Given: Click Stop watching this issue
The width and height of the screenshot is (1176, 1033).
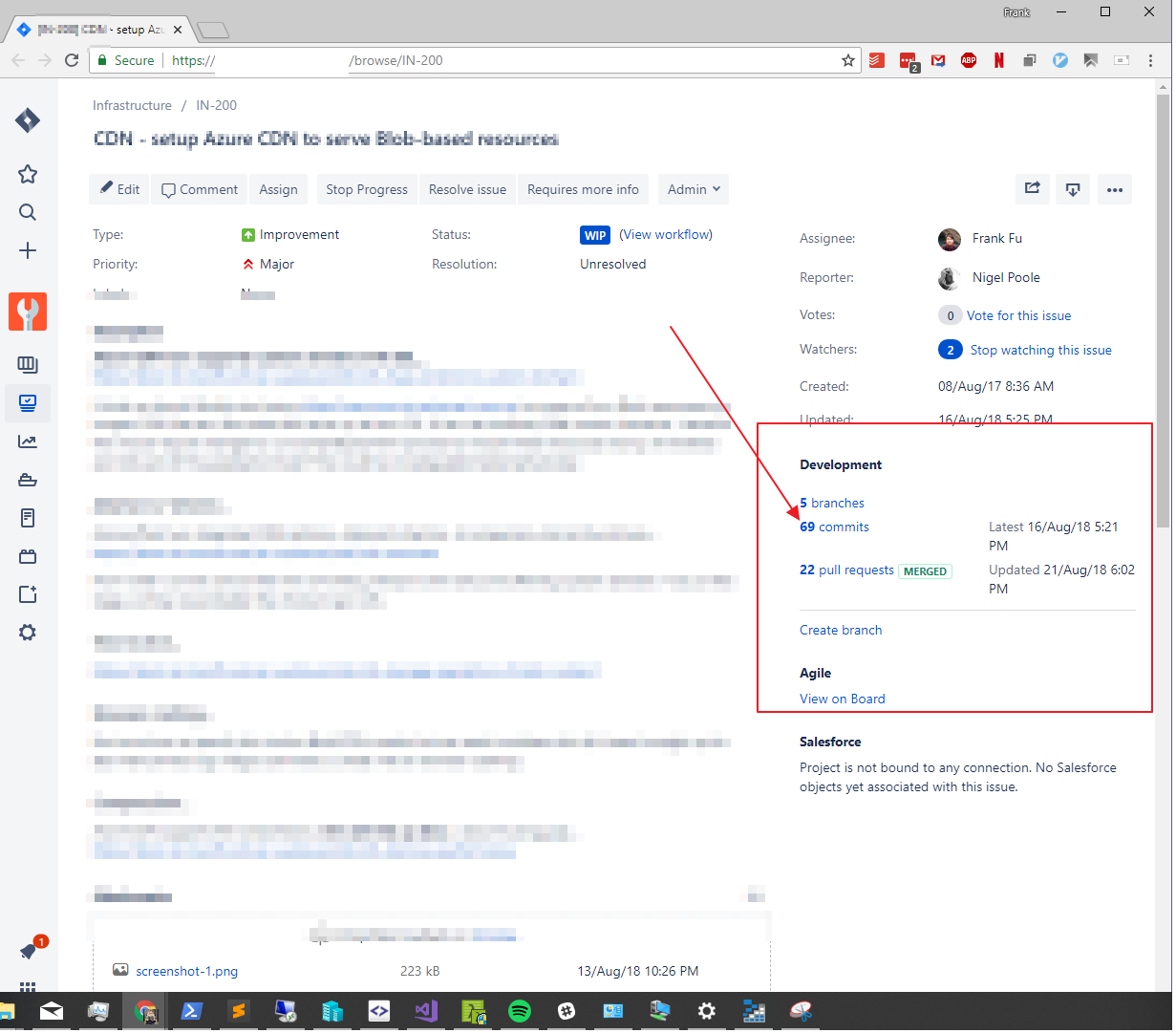Looking at the screenshot, I should point(1041,350).
